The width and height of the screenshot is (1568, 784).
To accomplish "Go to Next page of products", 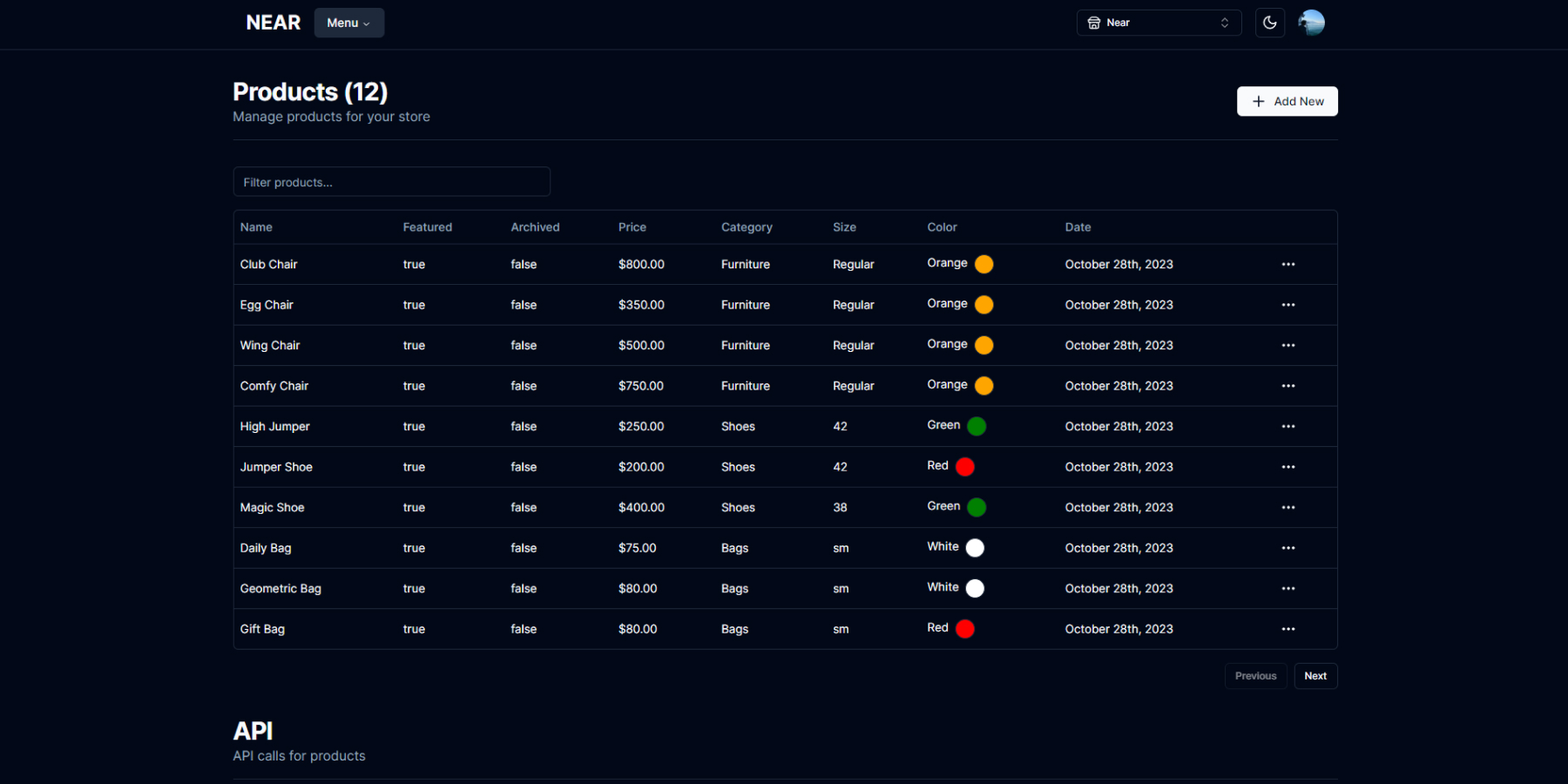I will (1315, 676).
